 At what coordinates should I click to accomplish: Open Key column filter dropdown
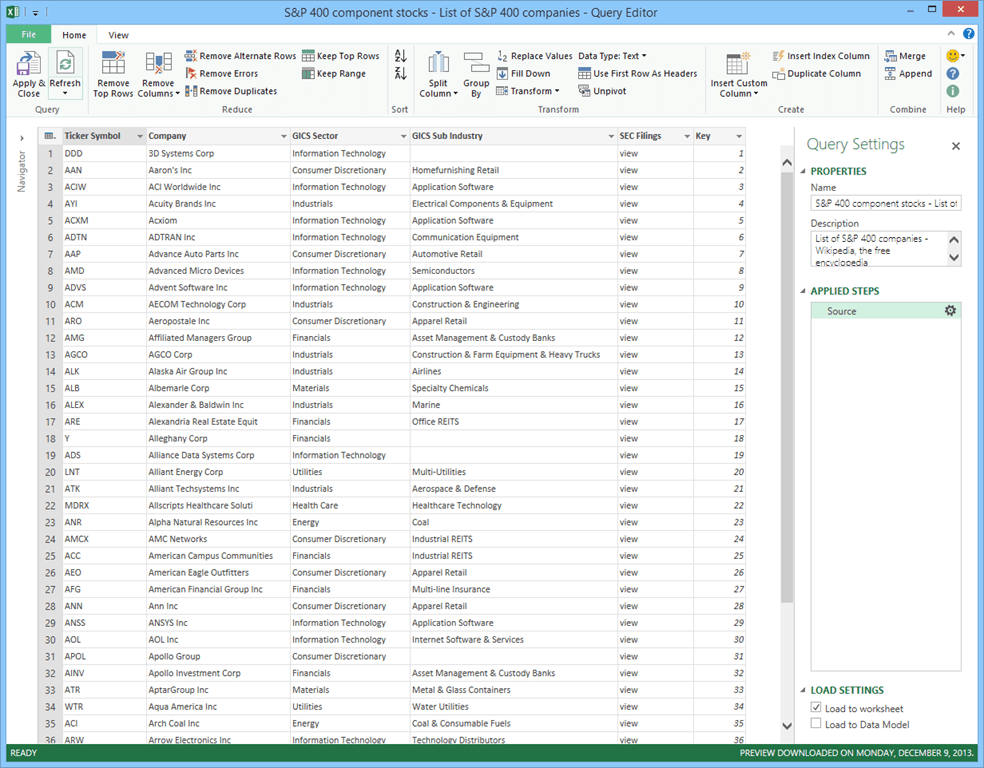coord(739,136)
